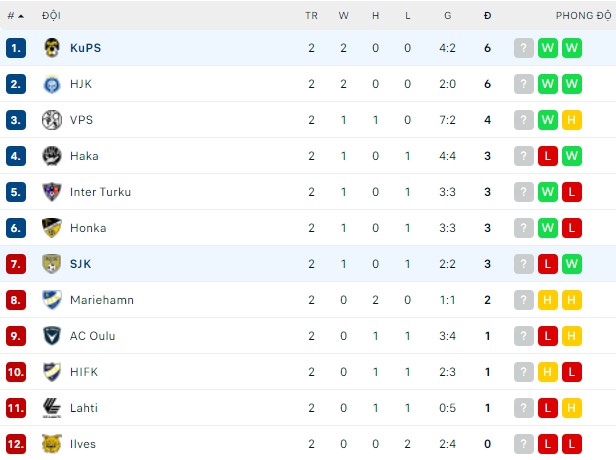Sort table by rank number column
616x460 pixels.
click(x=15, y=16)
